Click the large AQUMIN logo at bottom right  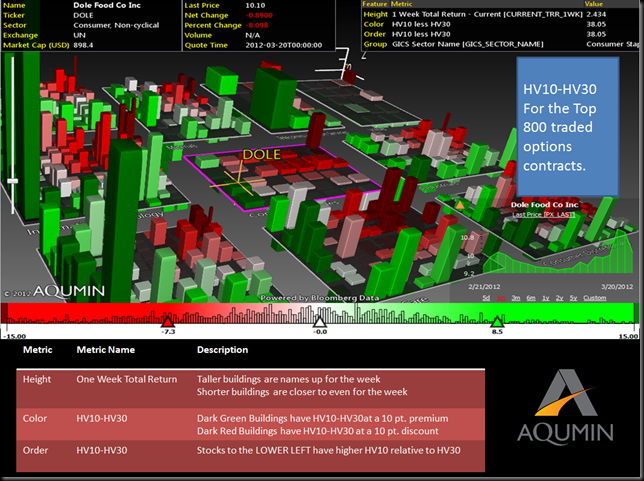566,407
